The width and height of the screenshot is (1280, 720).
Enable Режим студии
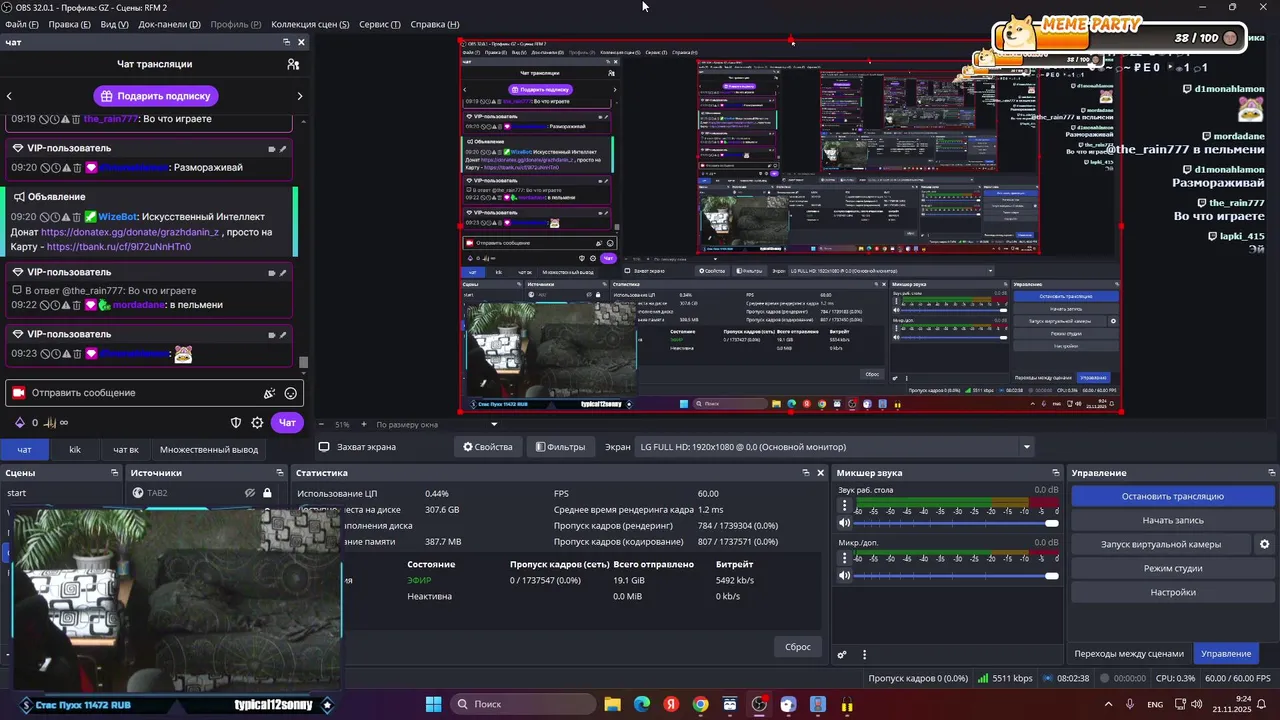point(1172,568)
